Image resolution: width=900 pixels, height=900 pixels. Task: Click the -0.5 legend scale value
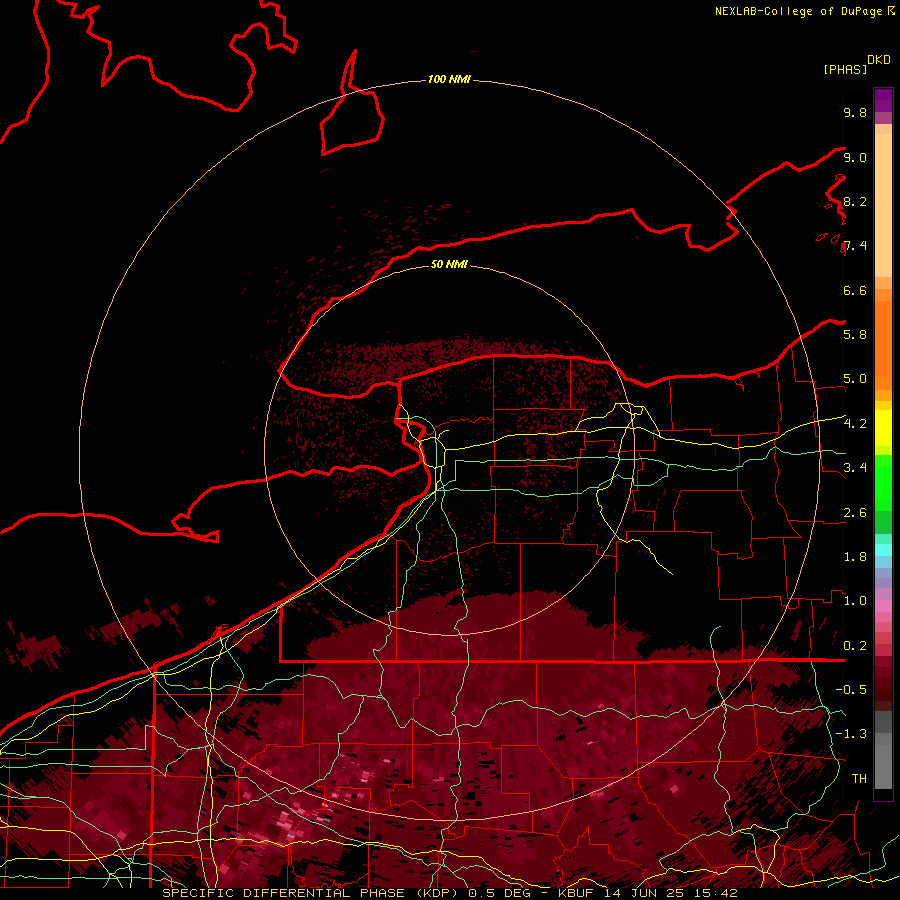click(851, 690)
